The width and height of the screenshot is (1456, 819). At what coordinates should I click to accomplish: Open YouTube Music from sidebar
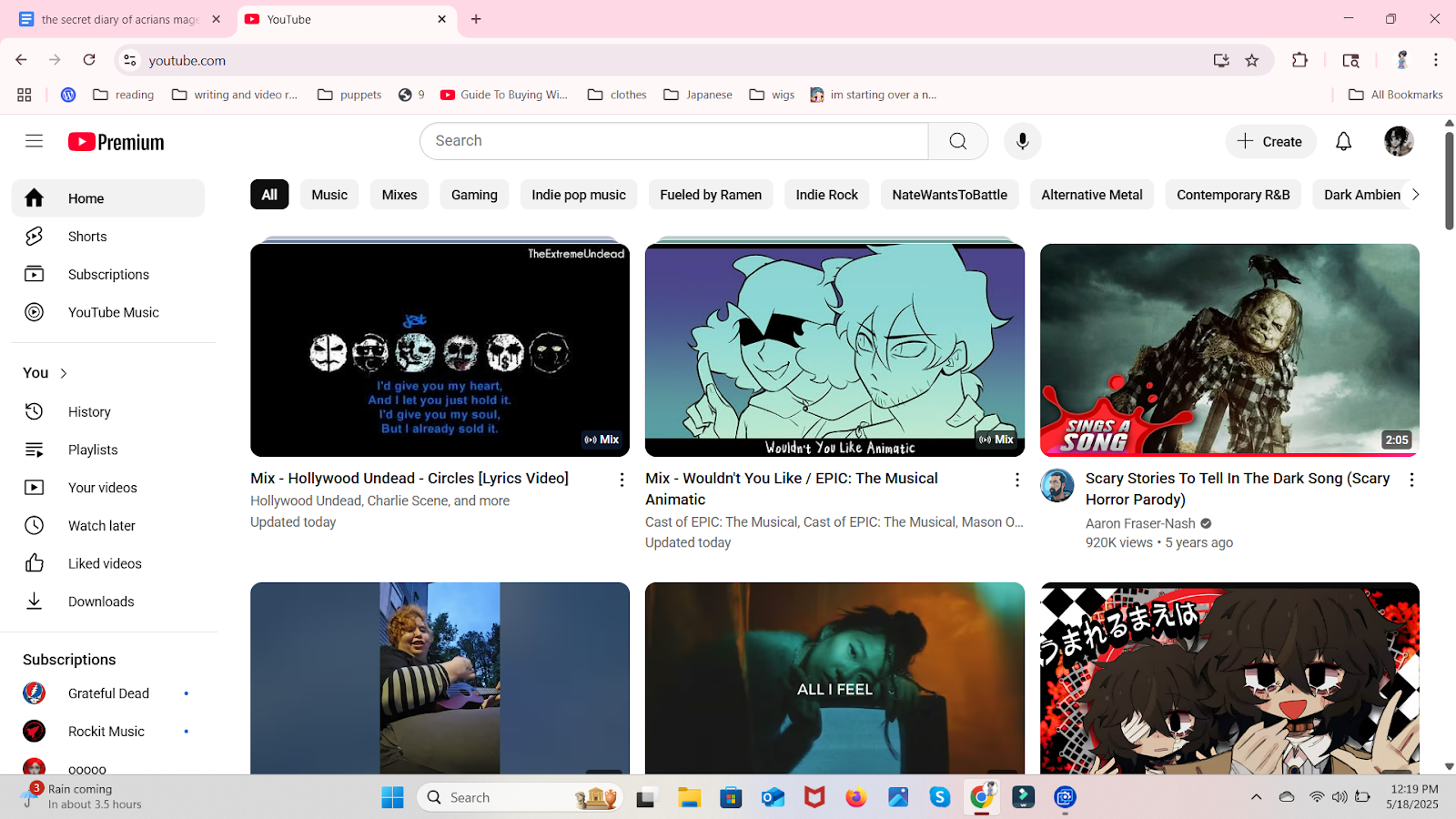pyautogui.click(x=108, y=312)
